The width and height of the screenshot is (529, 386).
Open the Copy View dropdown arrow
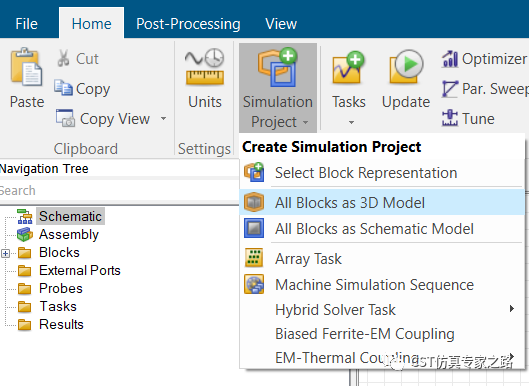(x=164, y=118)
